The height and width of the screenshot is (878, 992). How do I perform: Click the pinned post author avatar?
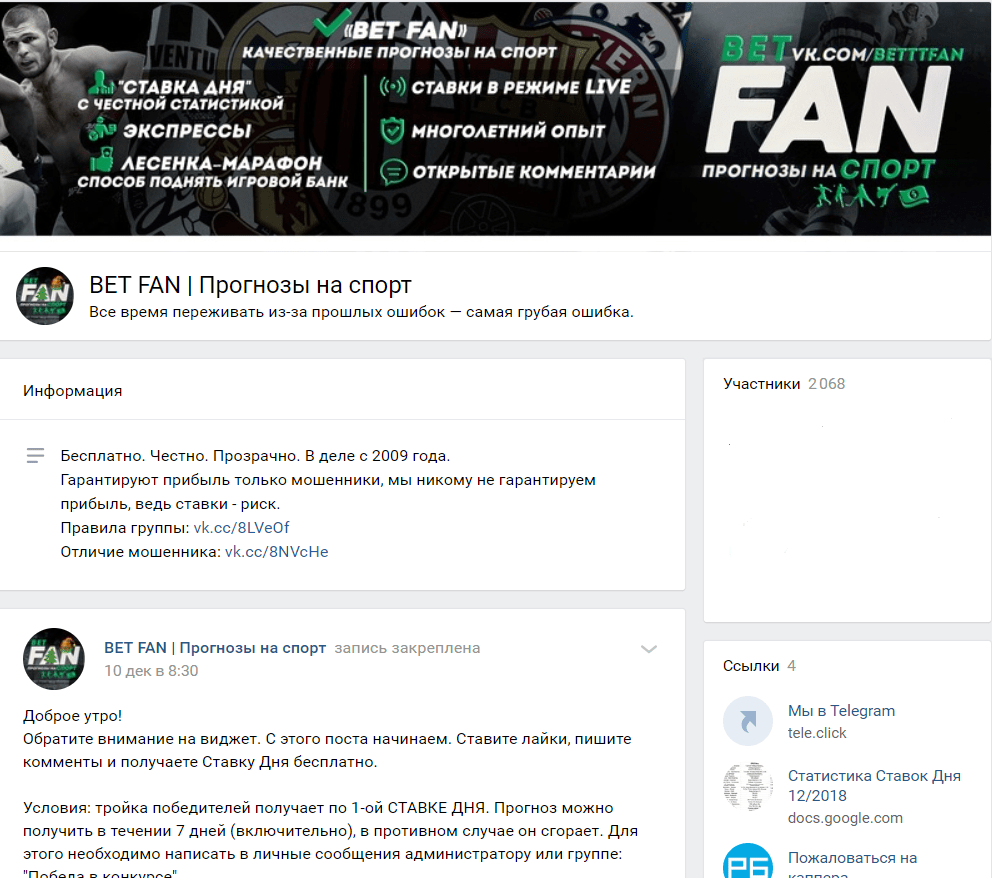tap(54, 658)
